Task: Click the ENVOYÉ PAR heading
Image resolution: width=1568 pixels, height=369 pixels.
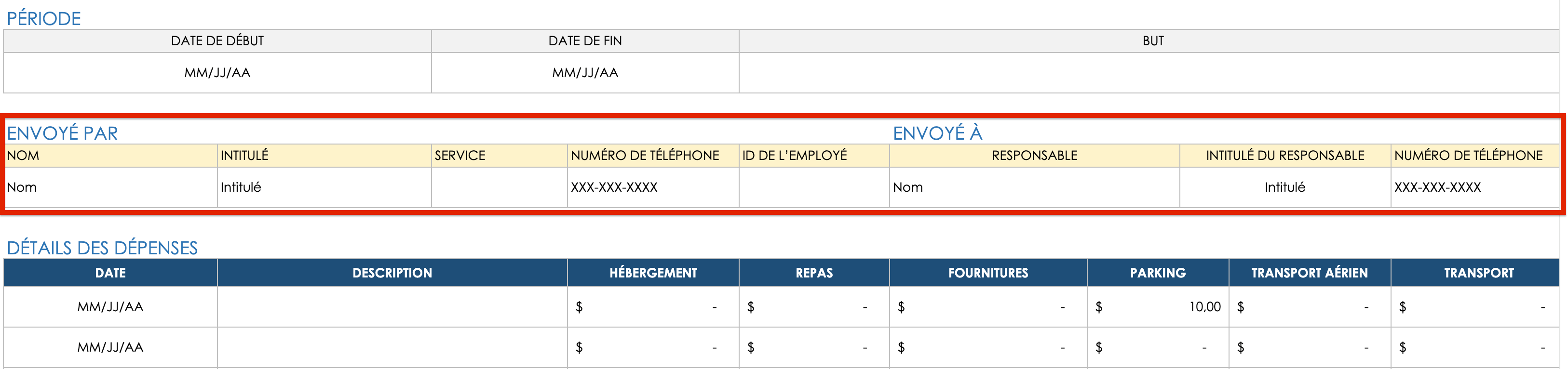Action: pyautogui.click(x=62, y=133)
